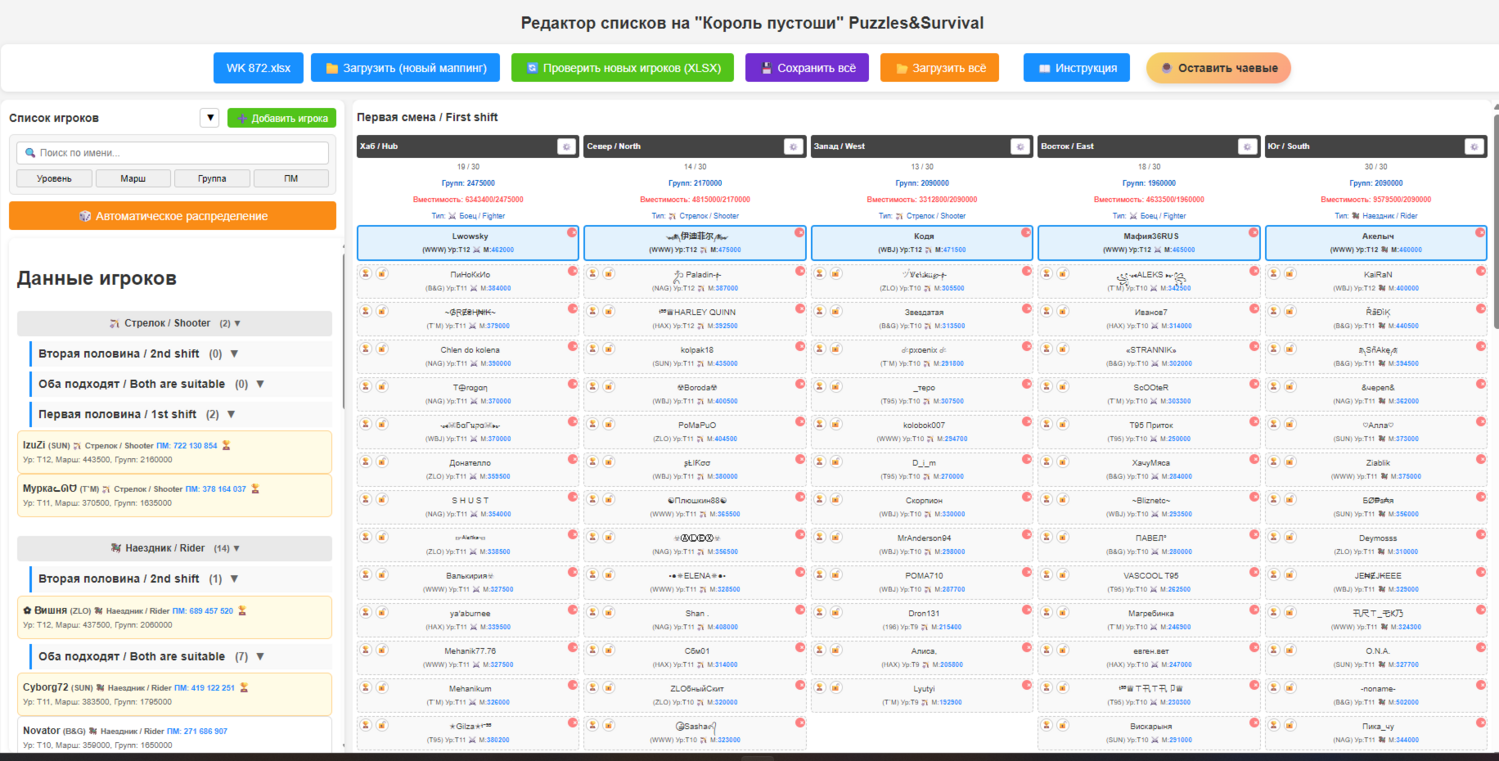The image size is (1499, 761).
Task: Toggle the lock icon on Chlen do kolena's row
Action: pos(382,350)
